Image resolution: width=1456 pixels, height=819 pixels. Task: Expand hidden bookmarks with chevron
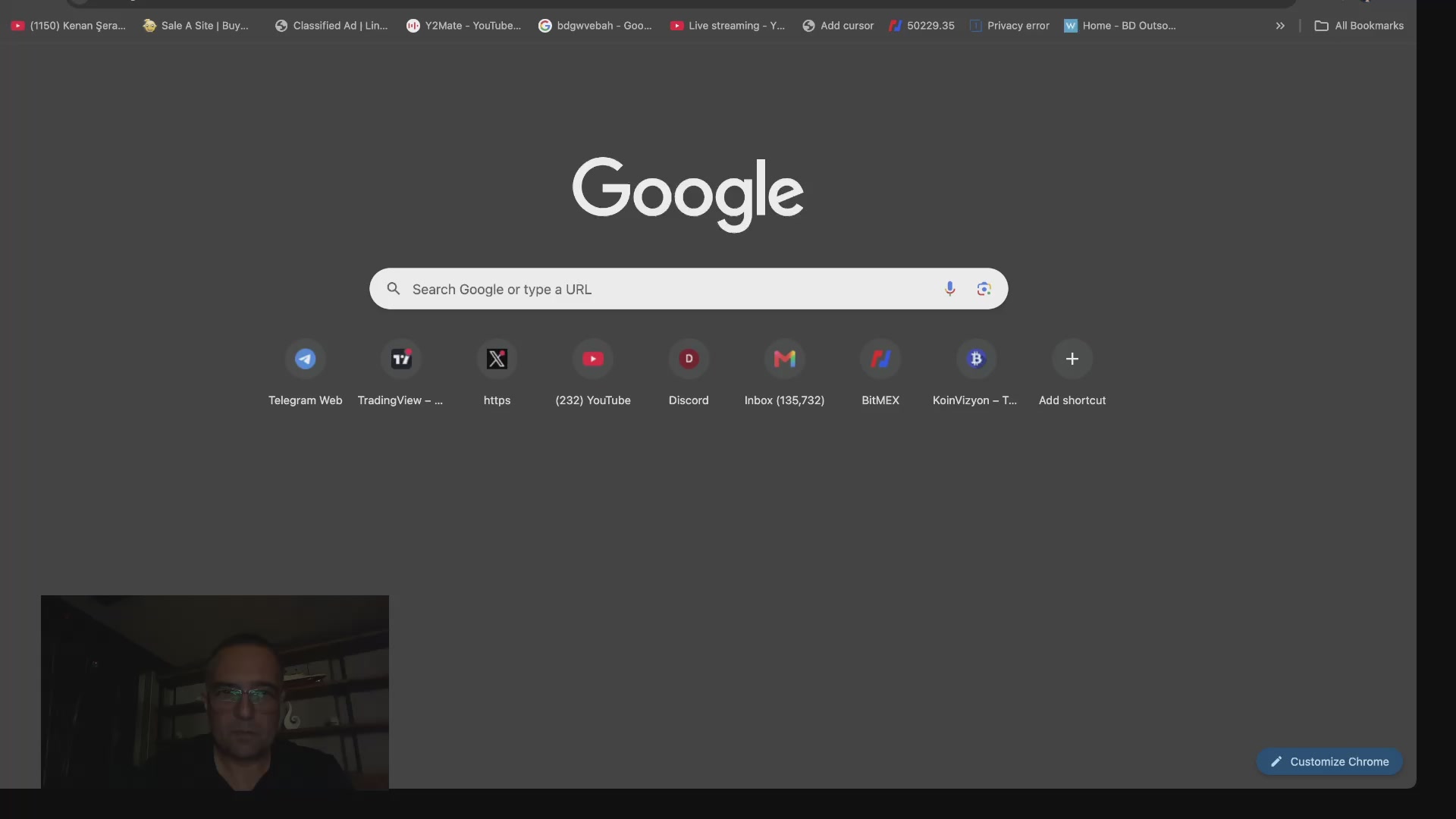(1280, 26)
